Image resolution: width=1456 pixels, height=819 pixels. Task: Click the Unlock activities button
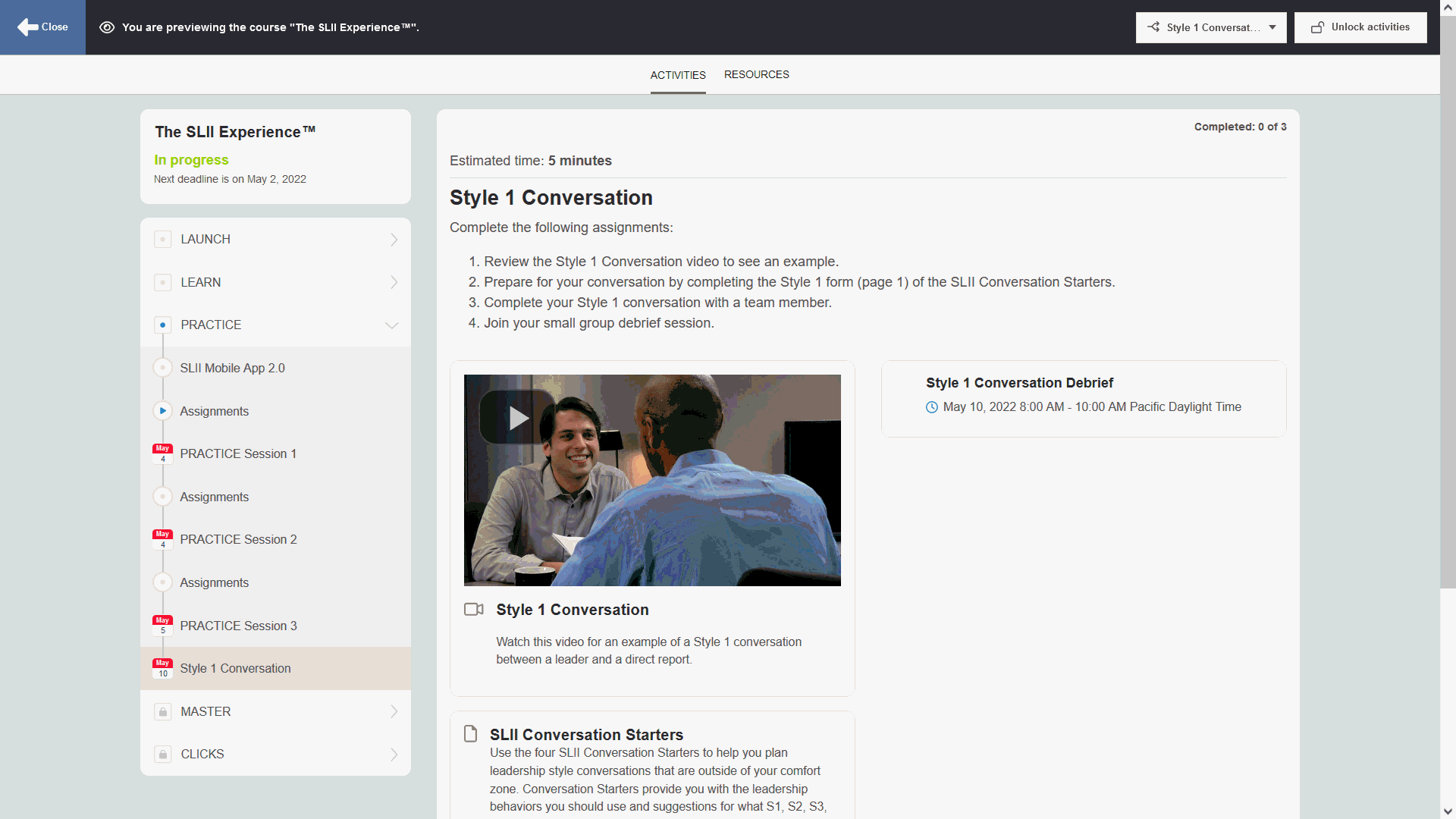pos(1360,27)
